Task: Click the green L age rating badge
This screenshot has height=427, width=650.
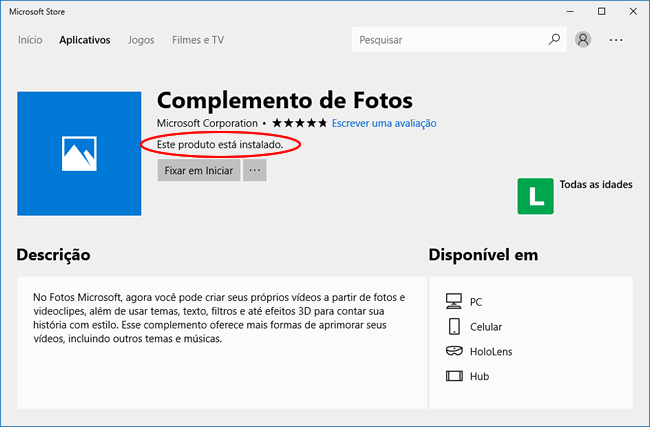Action: pos(535,196)
